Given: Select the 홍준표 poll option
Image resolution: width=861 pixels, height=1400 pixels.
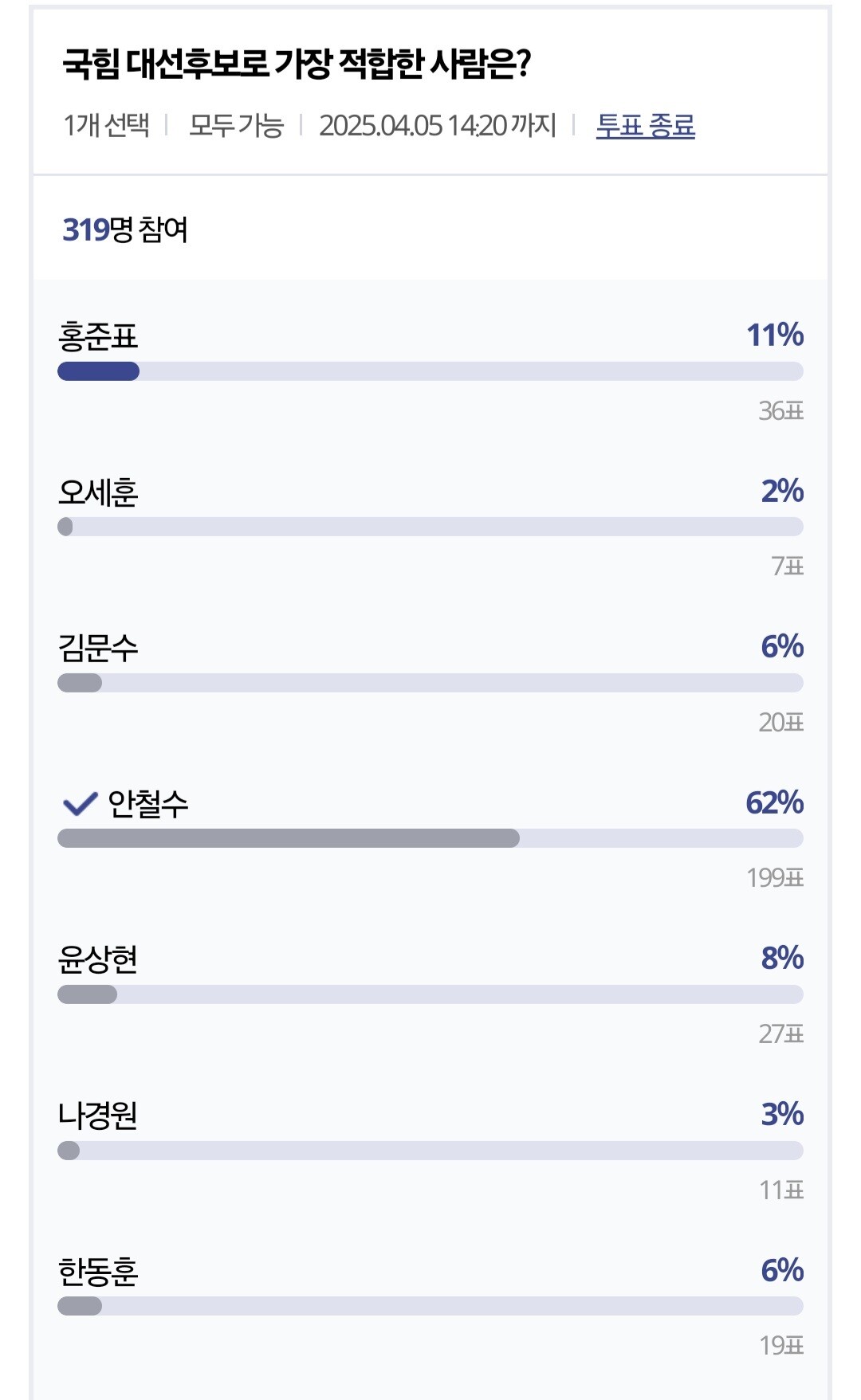Looking at the screenshot, I should pyautogui.click(x=98, y=336).
